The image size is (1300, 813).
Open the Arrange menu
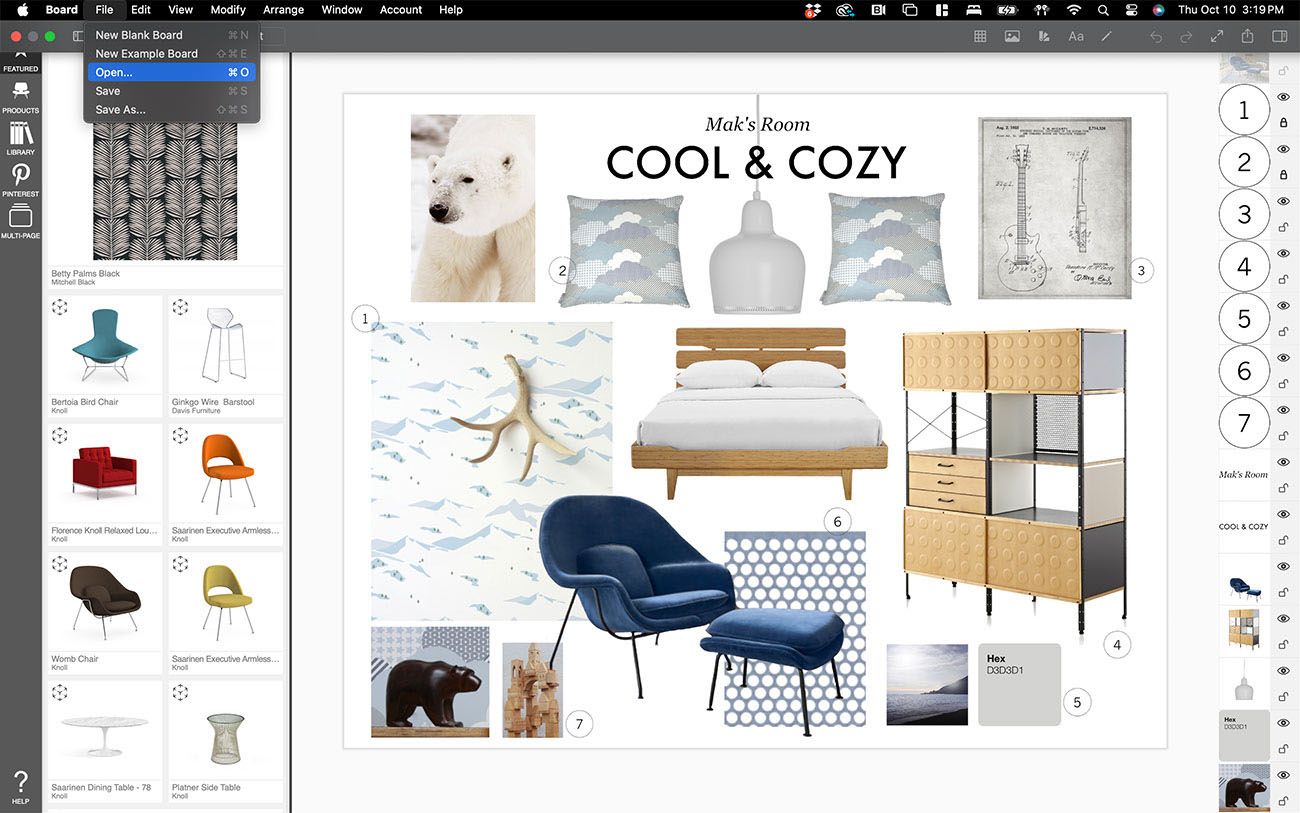pos(283,10)
